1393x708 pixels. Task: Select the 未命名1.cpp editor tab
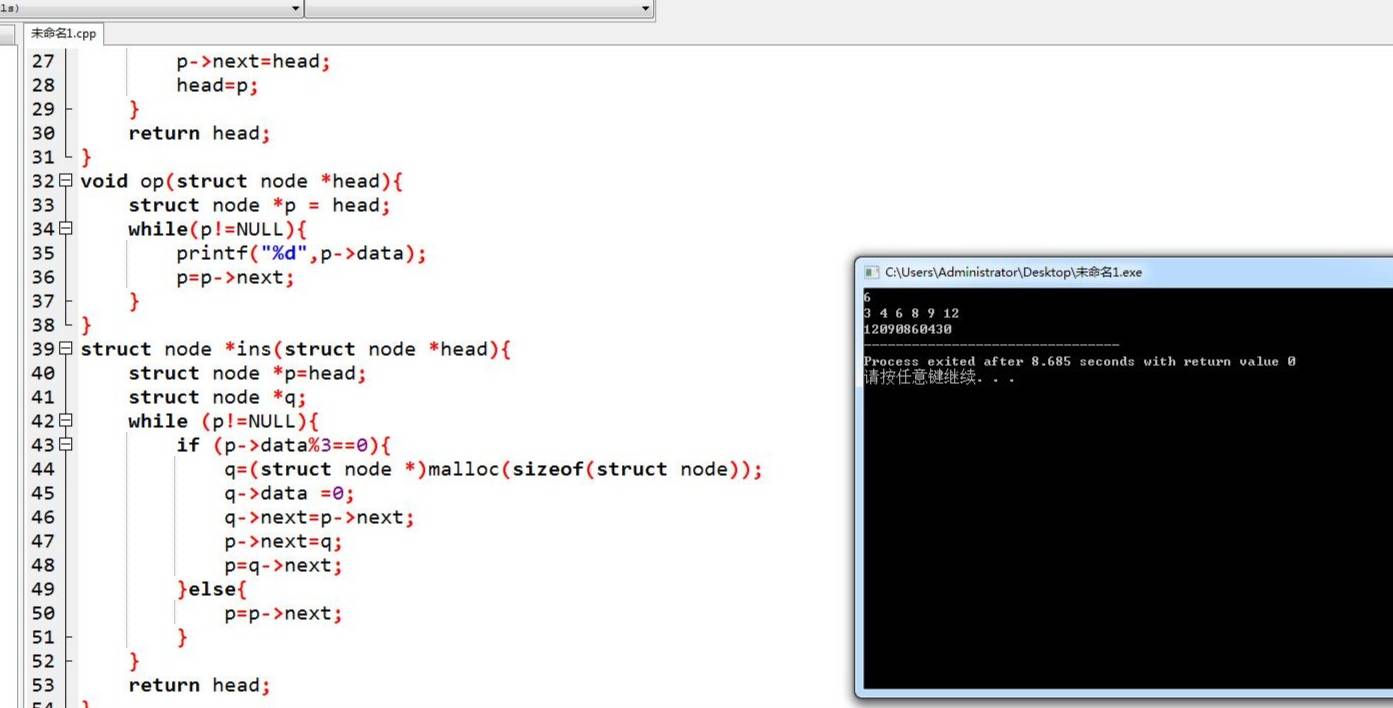(63, 33)
